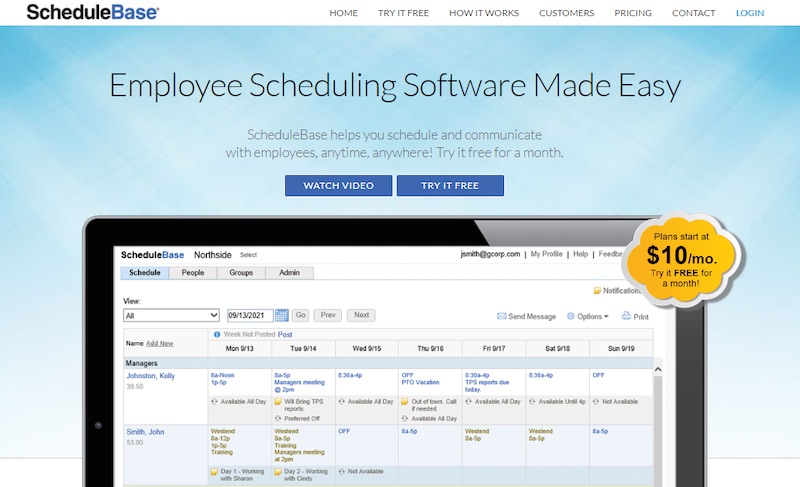800x487 pixels.
Task: Click John's Monday Westend Training shift
Action: pos(222,442)
